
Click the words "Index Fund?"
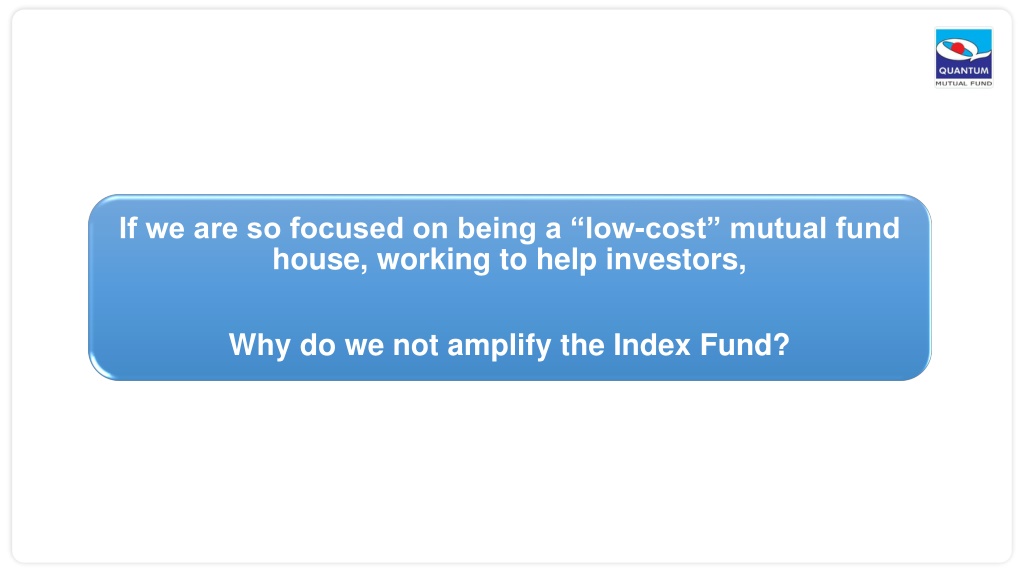pyautogui.click(x=701, y=345)
